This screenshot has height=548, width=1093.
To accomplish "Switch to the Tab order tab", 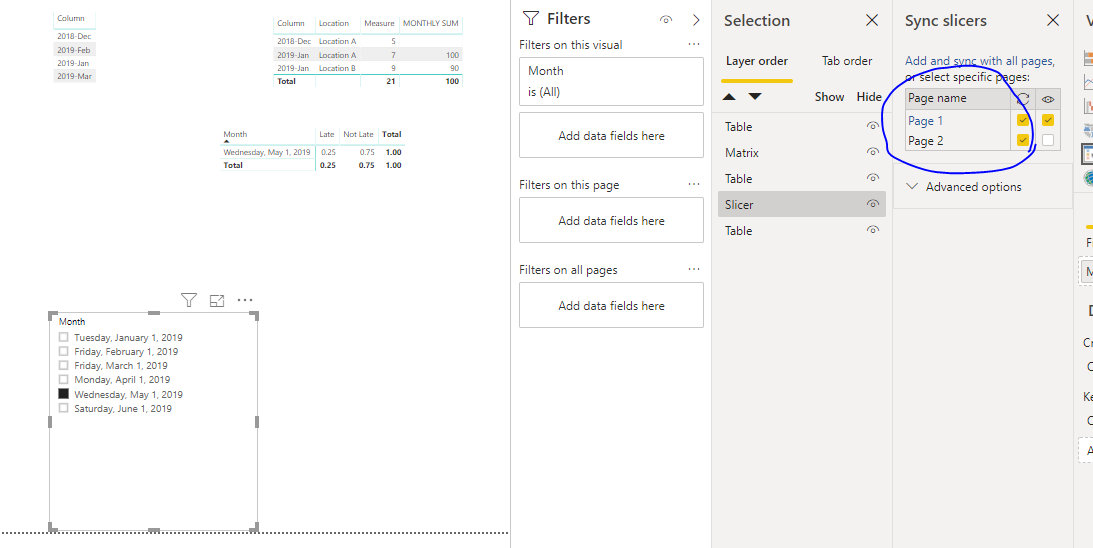I will click(847, 61).
